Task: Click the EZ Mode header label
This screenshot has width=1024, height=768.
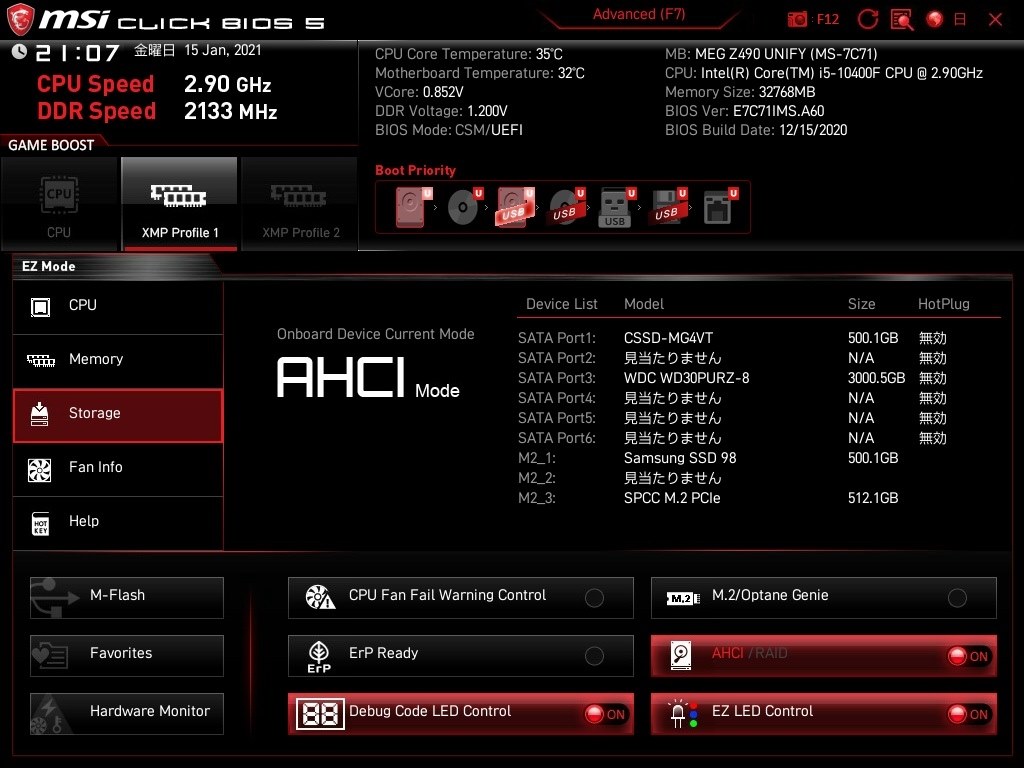Action: (48, 266)
